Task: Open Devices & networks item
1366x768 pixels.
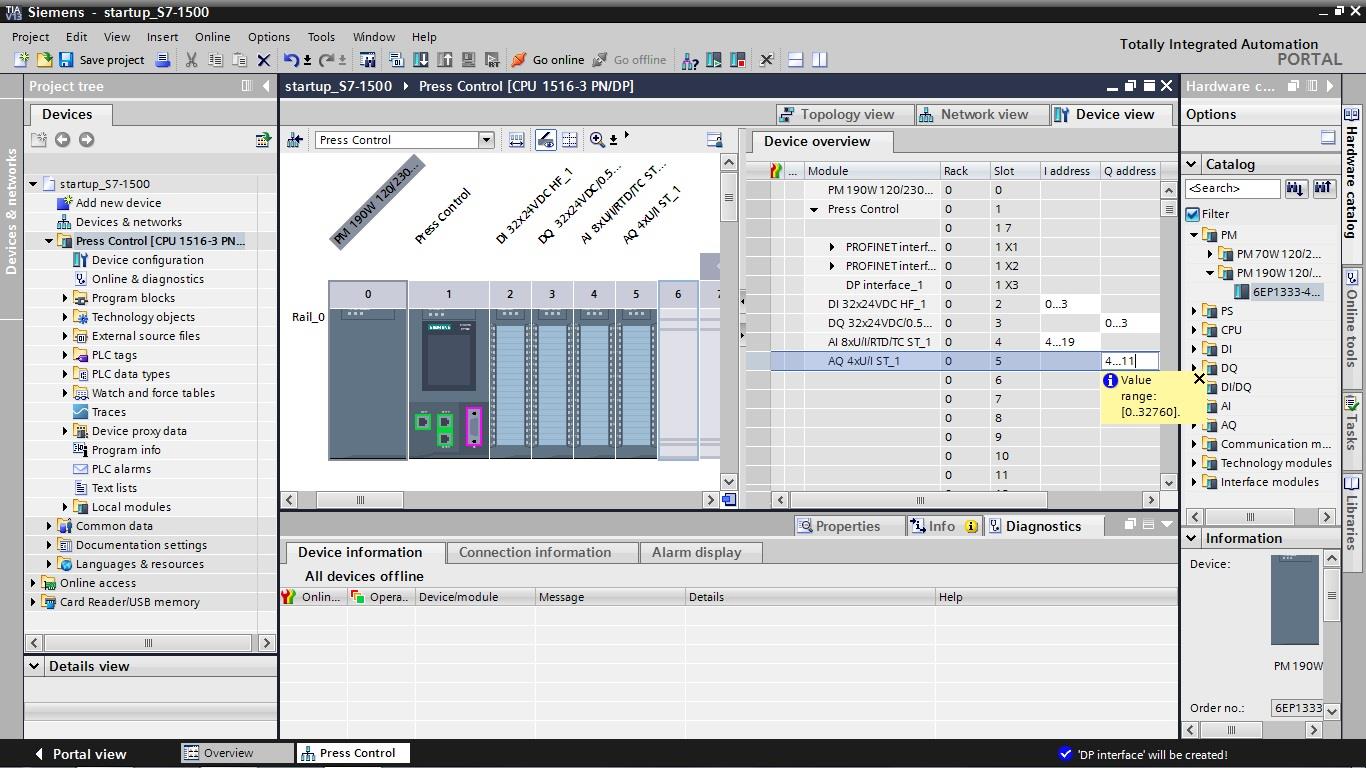Action: [x=129, y=222]
